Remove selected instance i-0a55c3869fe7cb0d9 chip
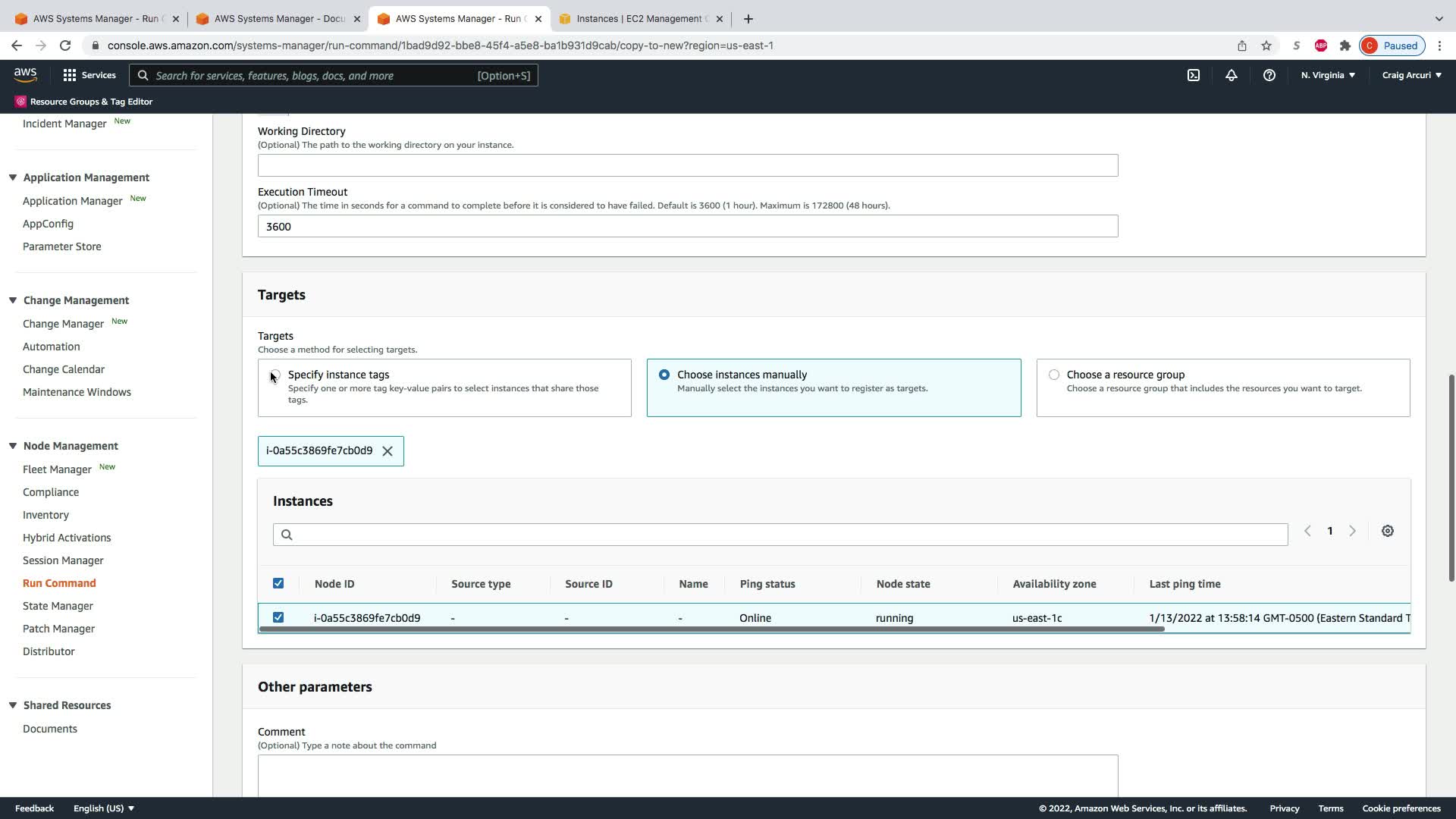Viewport: 1456px width, 819px height. coord(388,451)
